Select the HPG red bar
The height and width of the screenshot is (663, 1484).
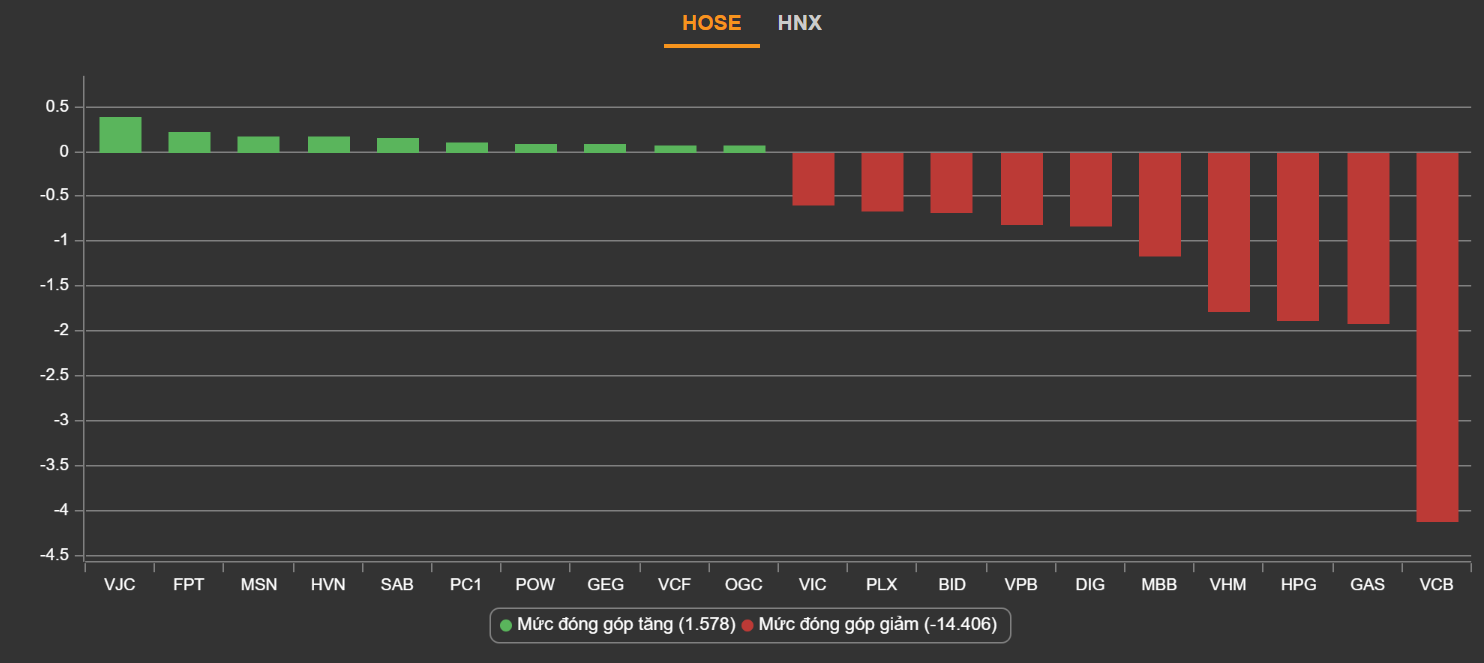(1298, 236)
